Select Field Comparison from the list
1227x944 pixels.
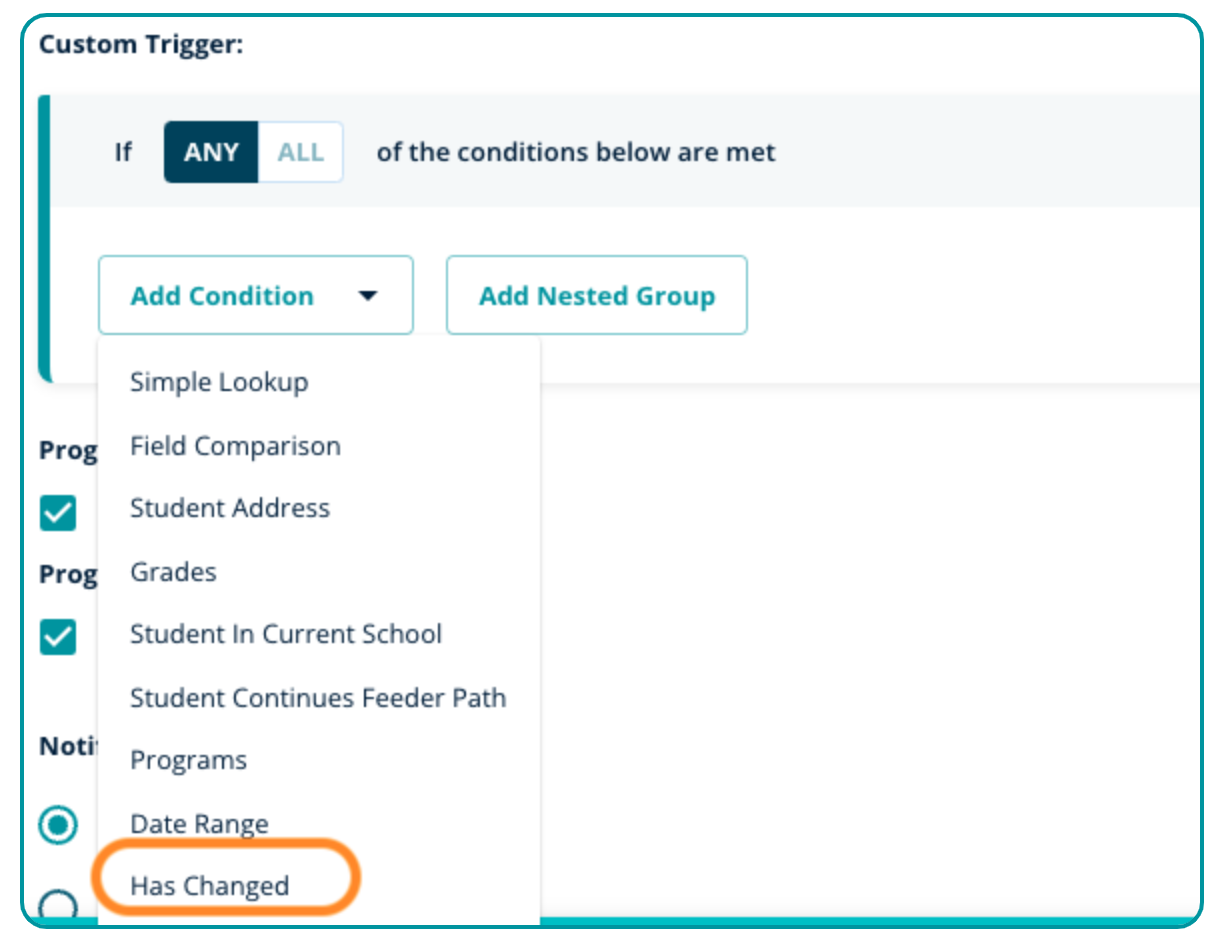[235, 446]
